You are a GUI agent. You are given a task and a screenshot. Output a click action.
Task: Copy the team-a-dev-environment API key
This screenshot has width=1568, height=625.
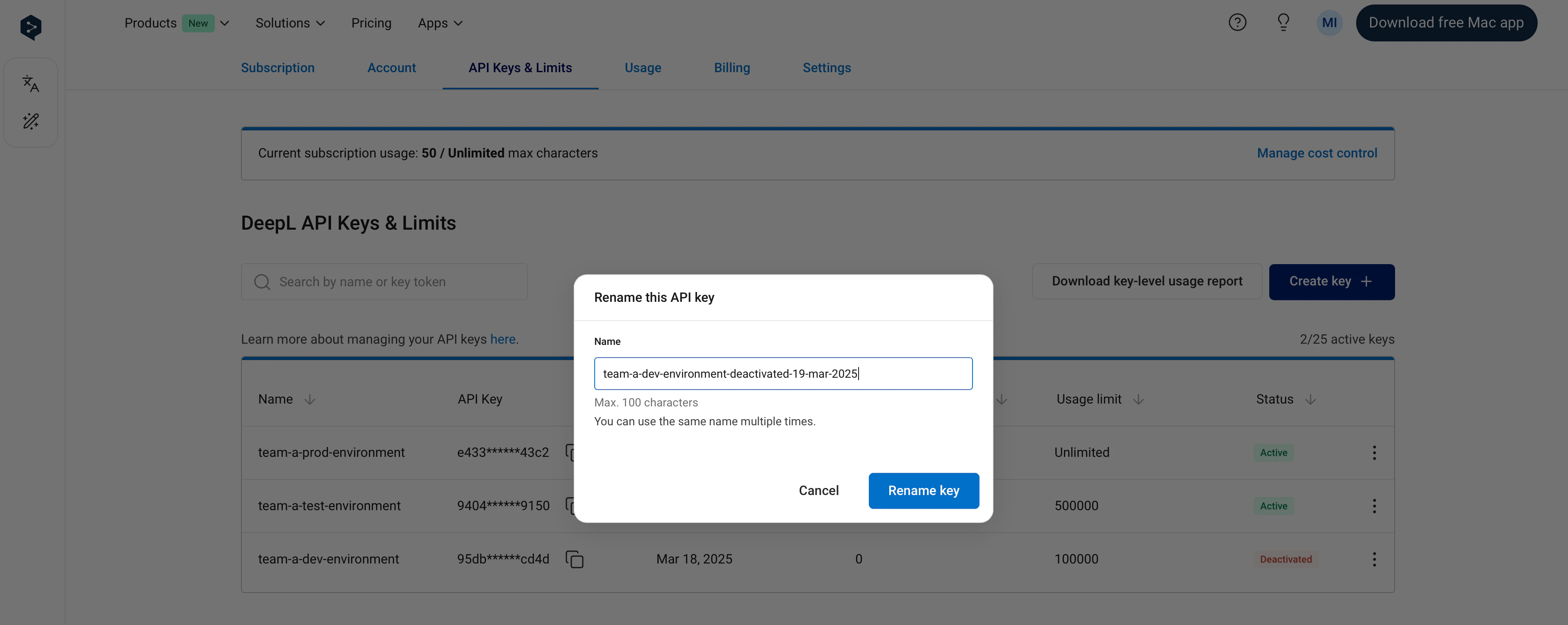pos(574,559)
